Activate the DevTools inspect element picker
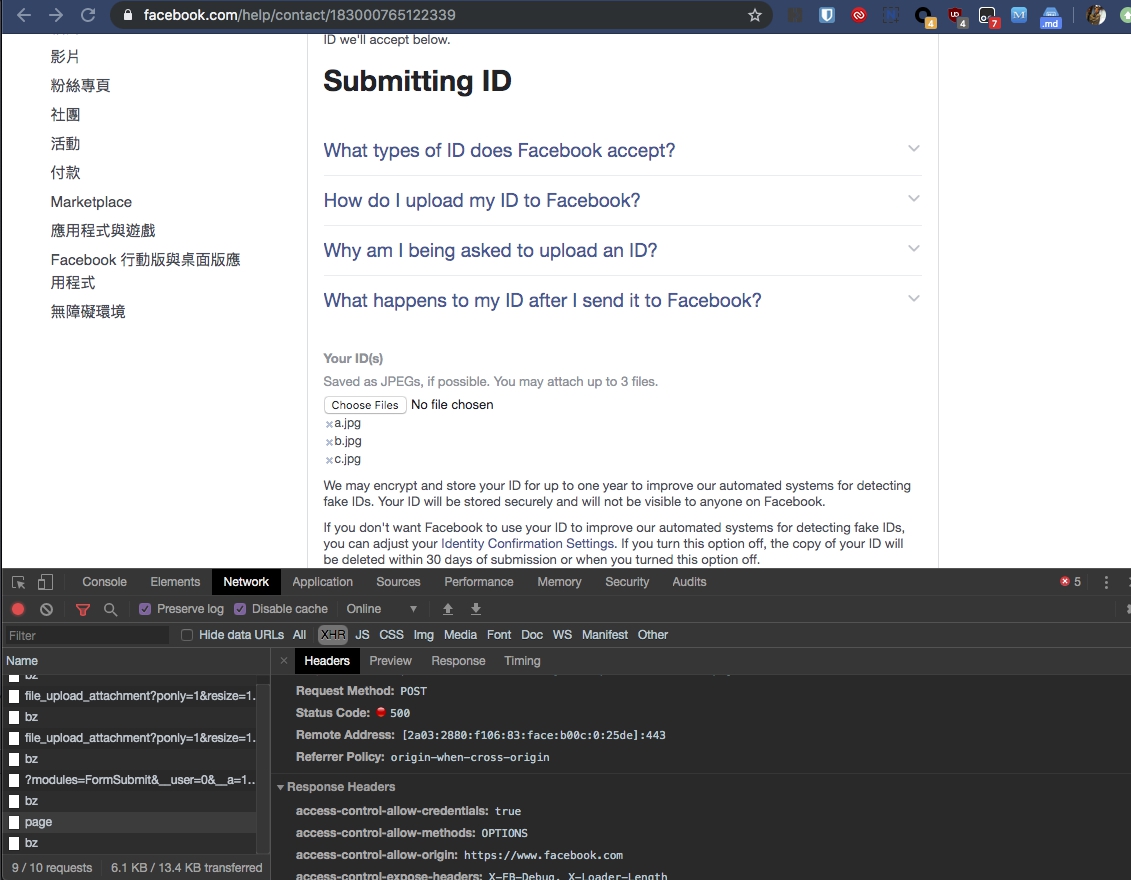1131x880 pixels. coord(19,582)
